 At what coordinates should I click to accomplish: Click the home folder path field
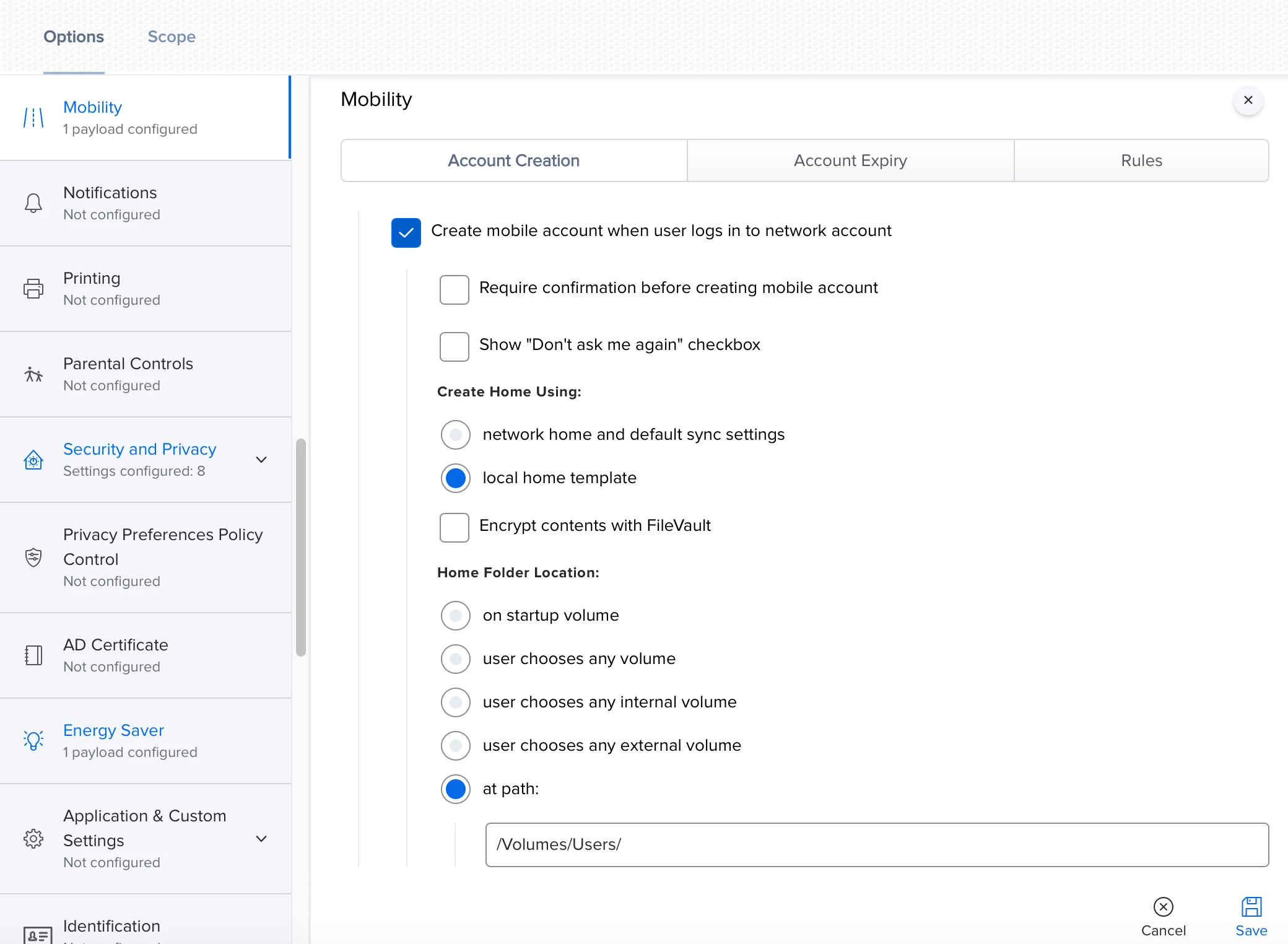pos(877,844)
